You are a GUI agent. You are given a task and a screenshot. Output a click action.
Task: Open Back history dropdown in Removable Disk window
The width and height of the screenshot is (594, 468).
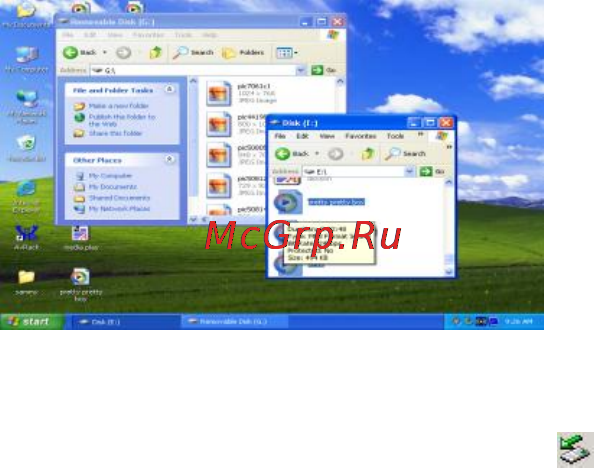105,53
